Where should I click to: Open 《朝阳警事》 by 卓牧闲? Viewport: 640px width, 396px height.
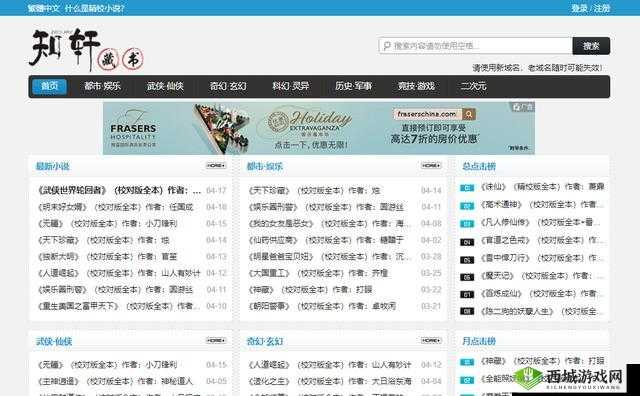pos(322,306)
